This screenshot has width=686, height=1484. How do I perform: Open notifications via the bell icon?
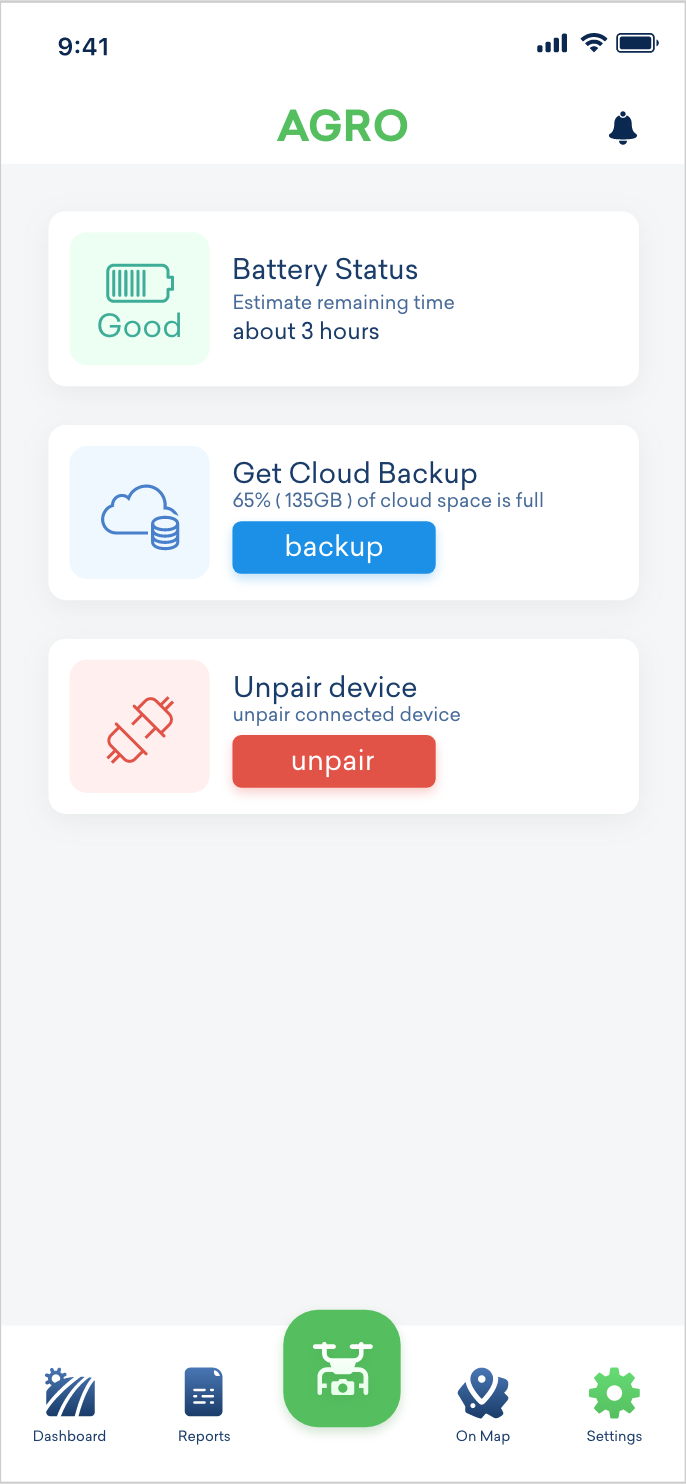tap(622, 128)
